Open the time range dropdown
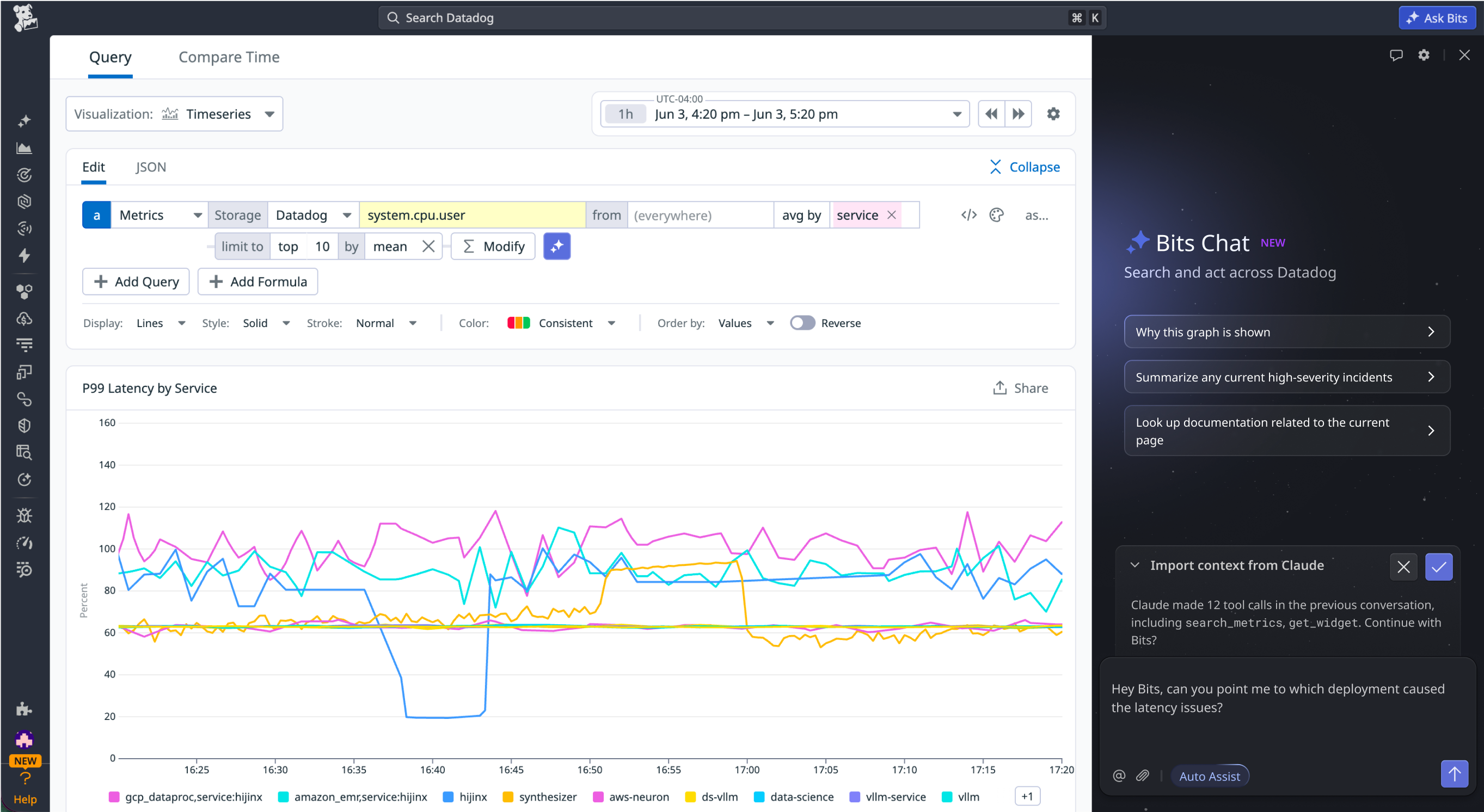Screen dimensions: 1484x812 [784, 114]
